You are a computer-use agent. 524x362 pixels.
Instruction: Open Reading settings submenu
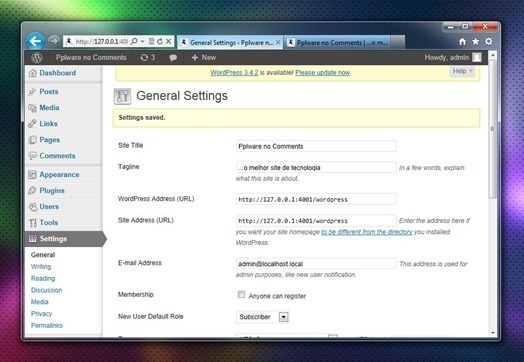click(43, 278)
